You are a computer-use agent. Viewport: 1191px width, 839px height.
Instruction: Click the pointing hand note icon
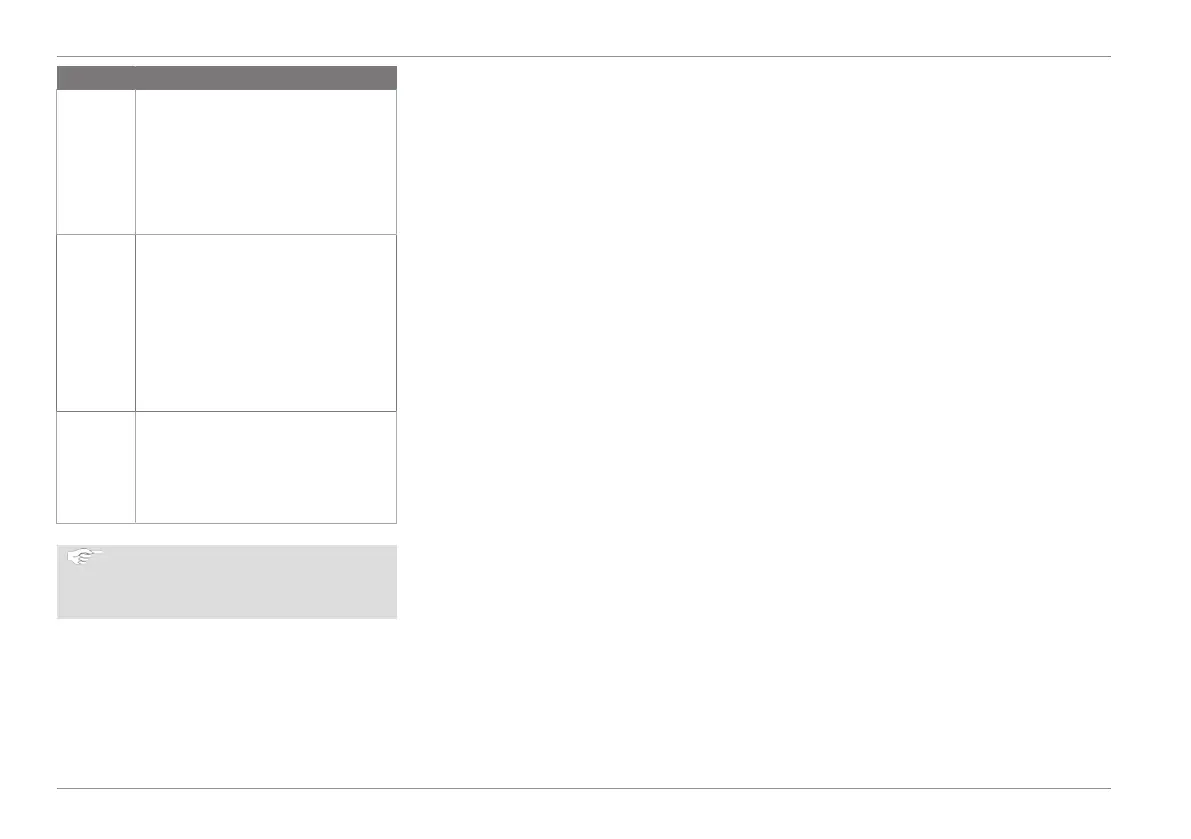(x=87, y=557)
